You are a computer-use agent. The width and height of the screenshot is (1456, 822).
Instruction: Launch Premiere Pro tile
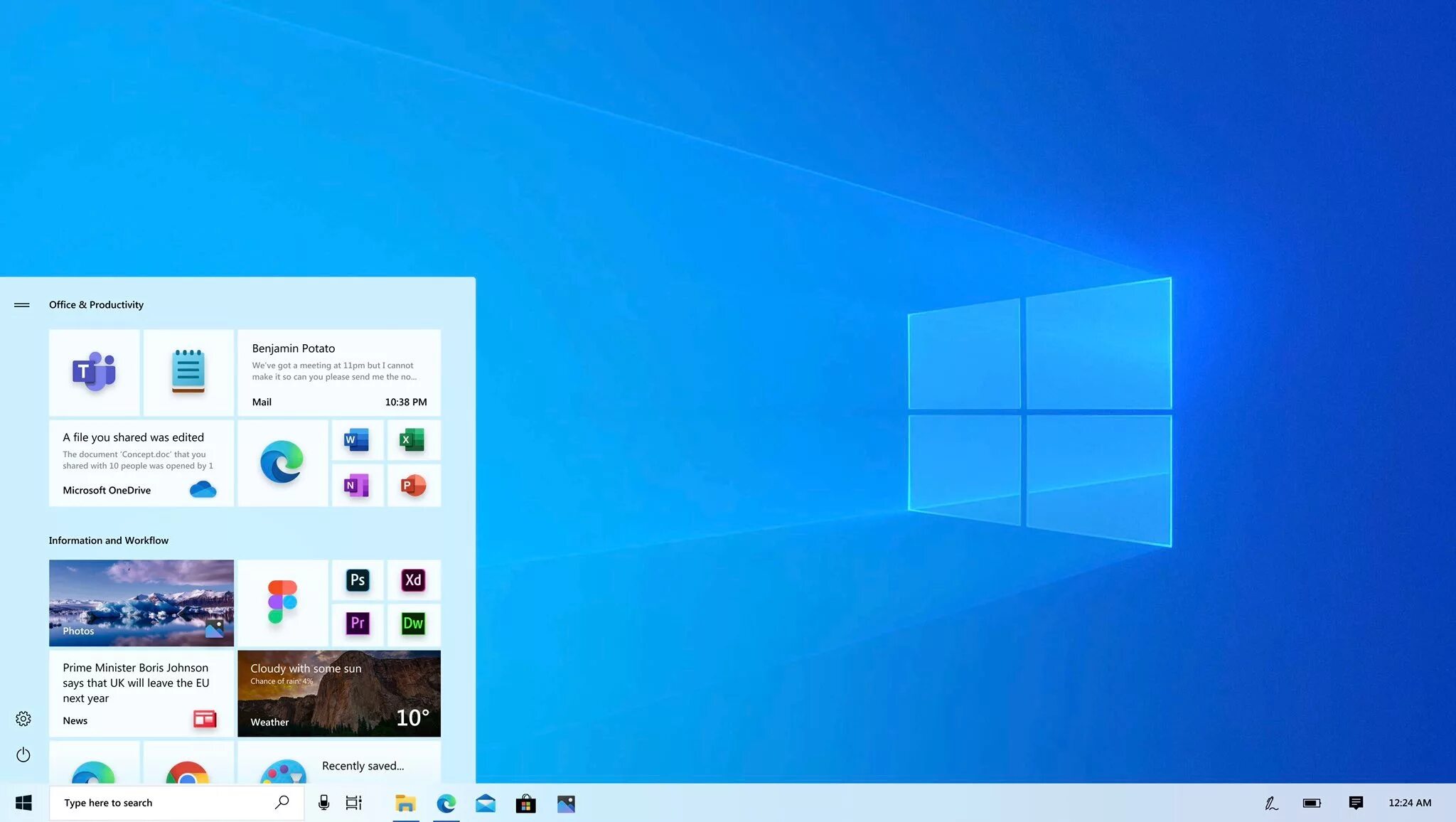[358, 624]
